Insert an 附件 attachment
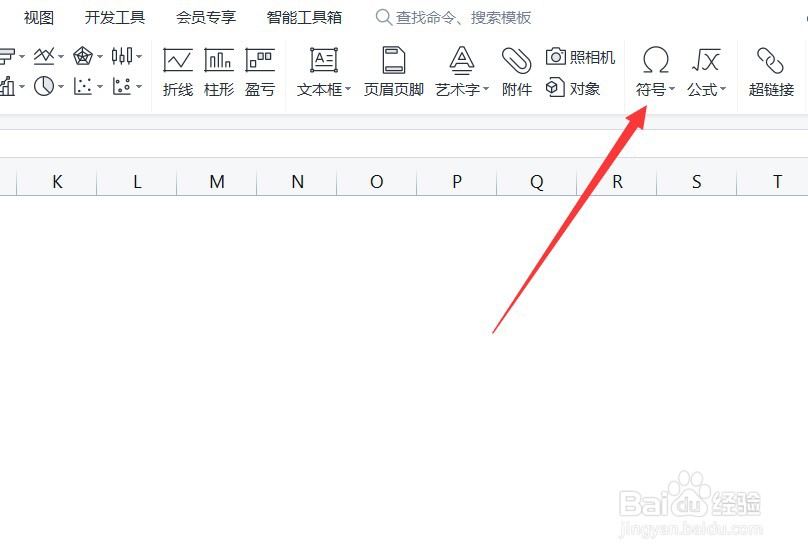 coord(516,72)
